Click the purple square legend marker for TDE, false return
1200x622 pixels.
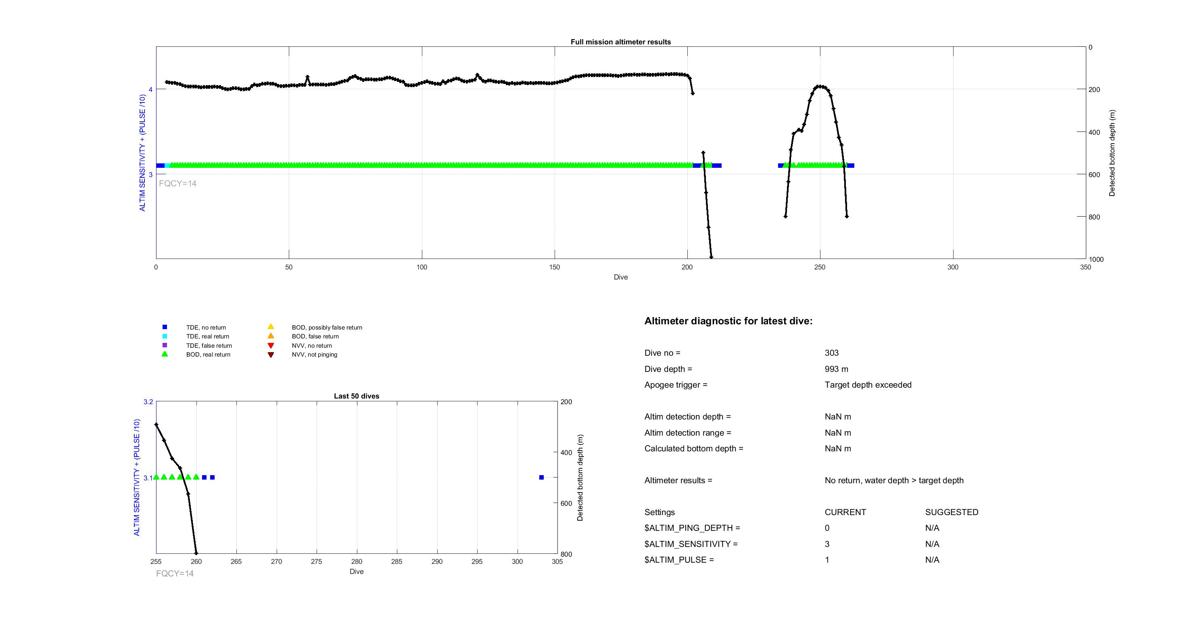tap(164, 345)
